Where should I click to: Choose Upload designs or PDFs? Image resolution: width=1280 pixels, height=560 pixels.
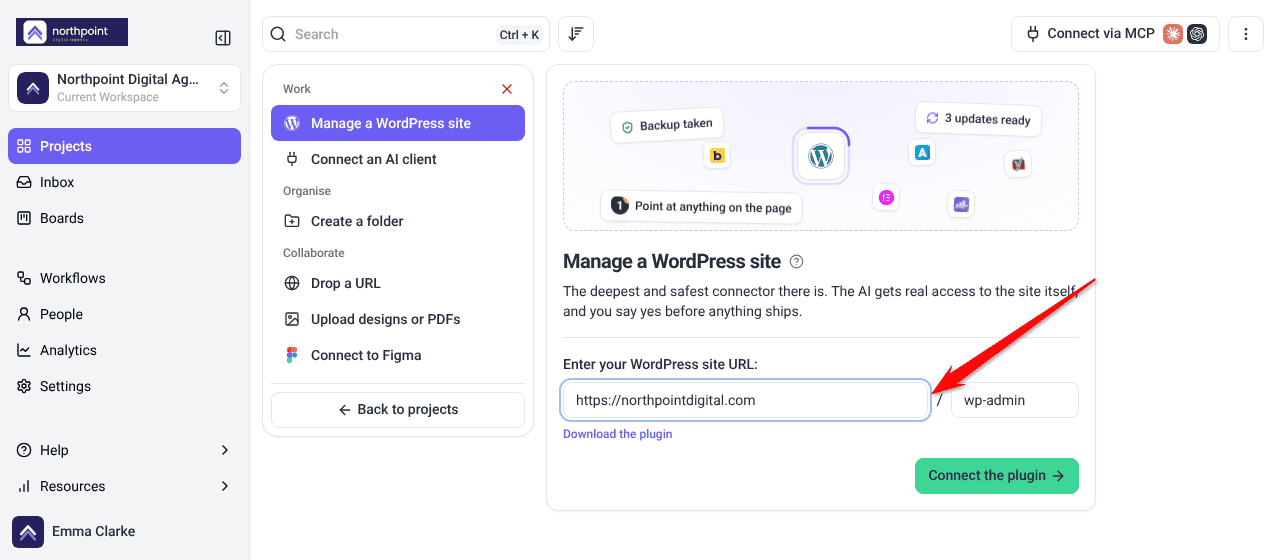coord(398,319)
